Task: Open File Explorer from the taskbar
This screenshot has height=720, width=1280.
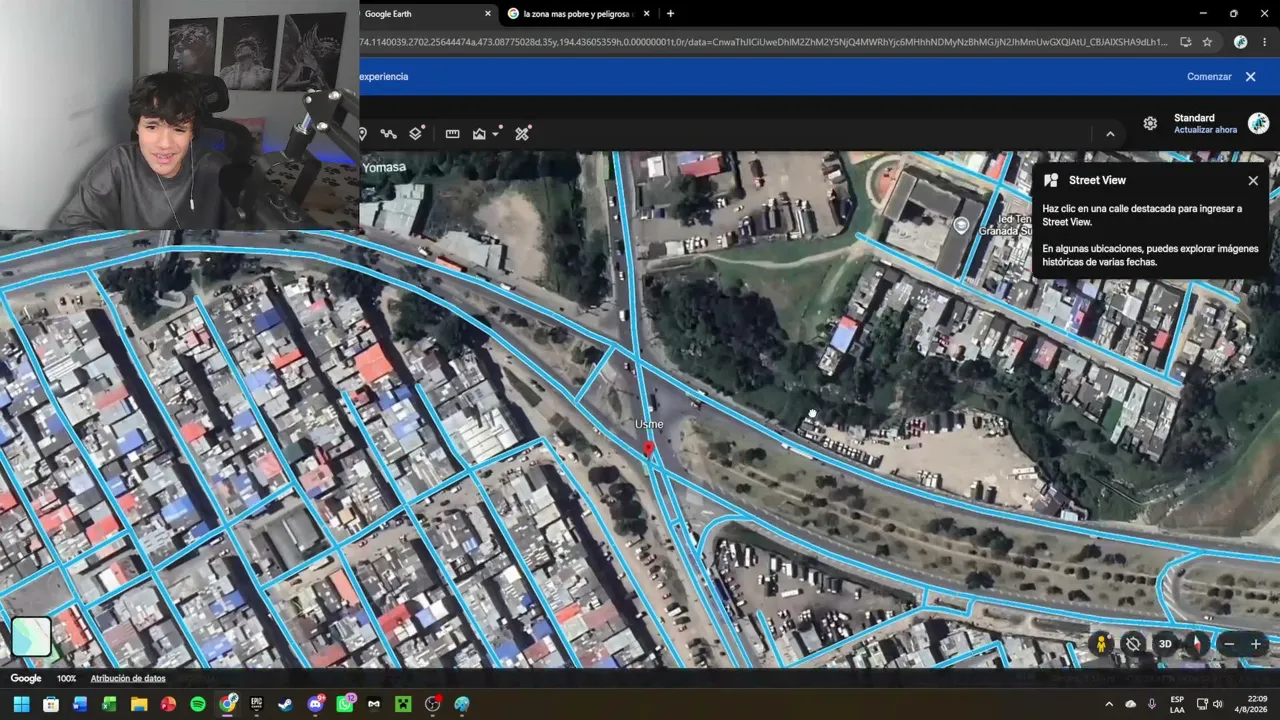Action: point(139,704)
